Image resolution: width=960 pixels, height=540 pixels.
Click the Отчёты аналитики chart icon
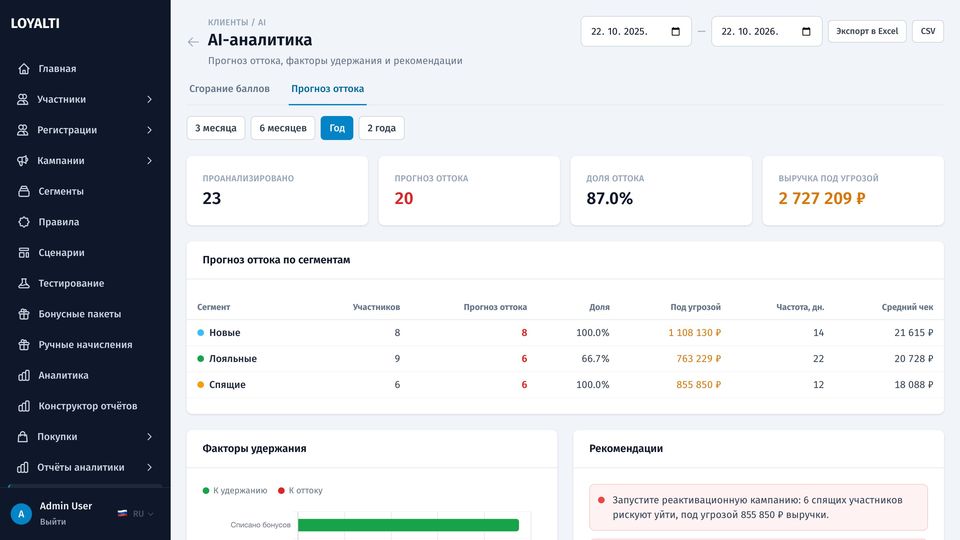[23, 467]
